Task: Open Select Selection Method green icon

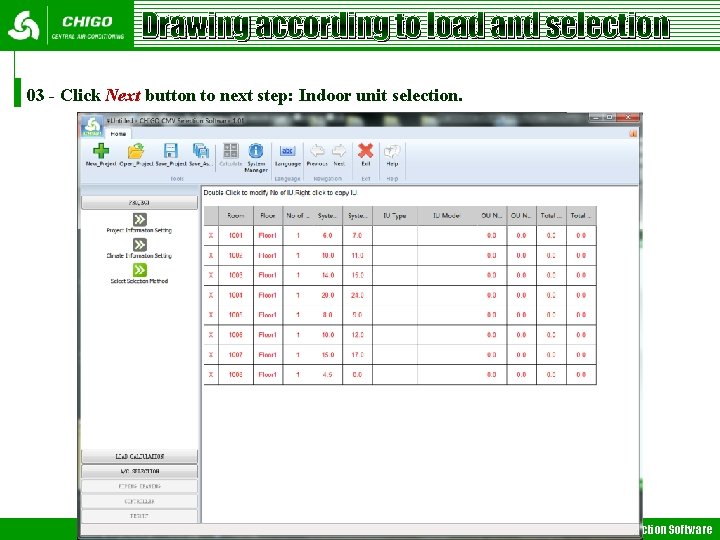Action: 140,270
